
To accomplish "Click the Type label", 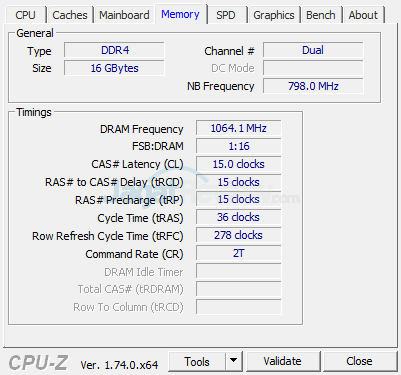I will tap(39, 51).
